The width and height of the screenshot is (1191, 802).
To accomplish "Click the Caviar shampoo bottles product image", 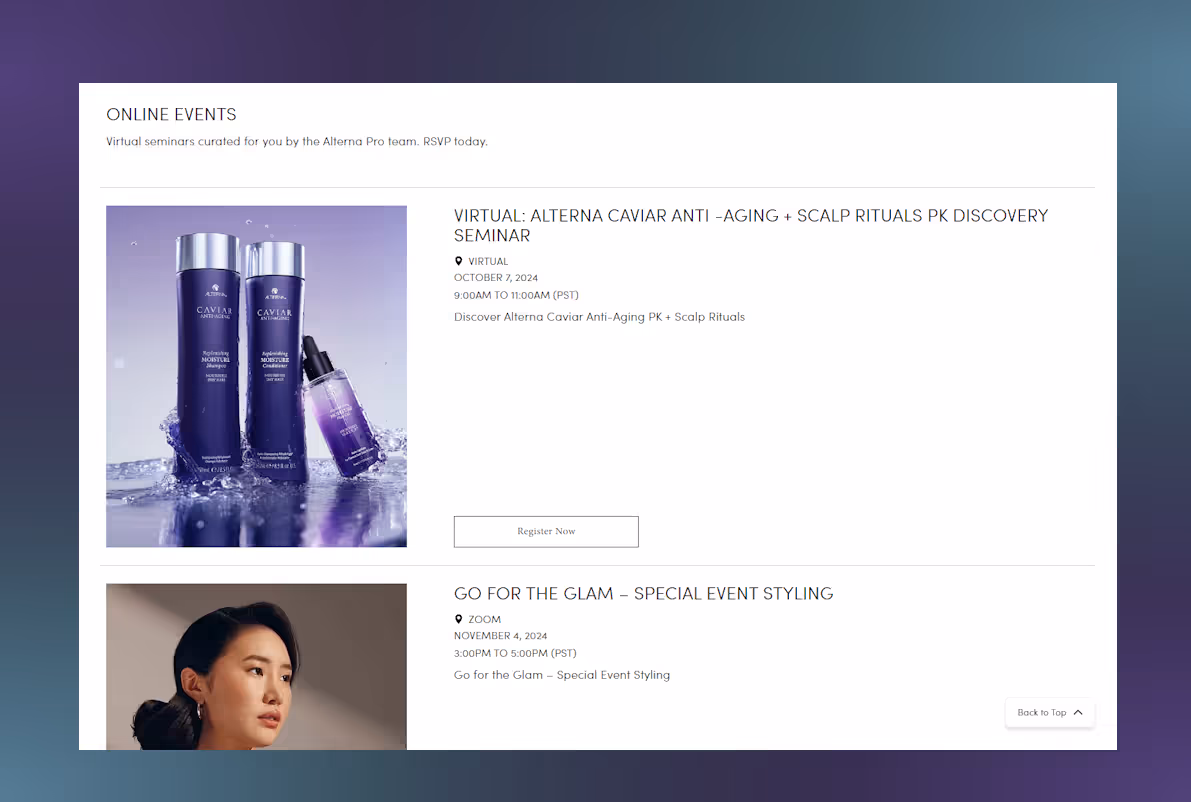I will (257, 377).
